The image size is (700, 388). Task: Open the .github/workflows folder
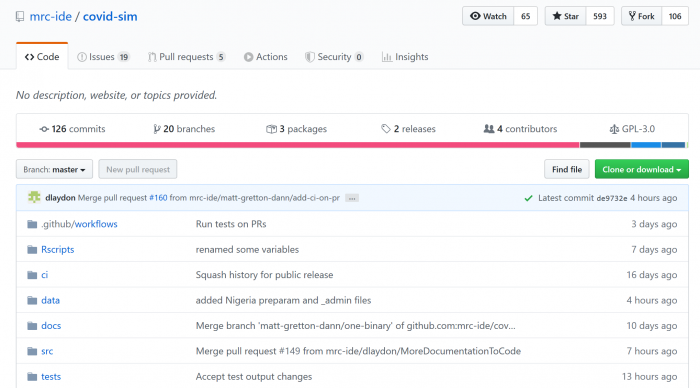79,224
